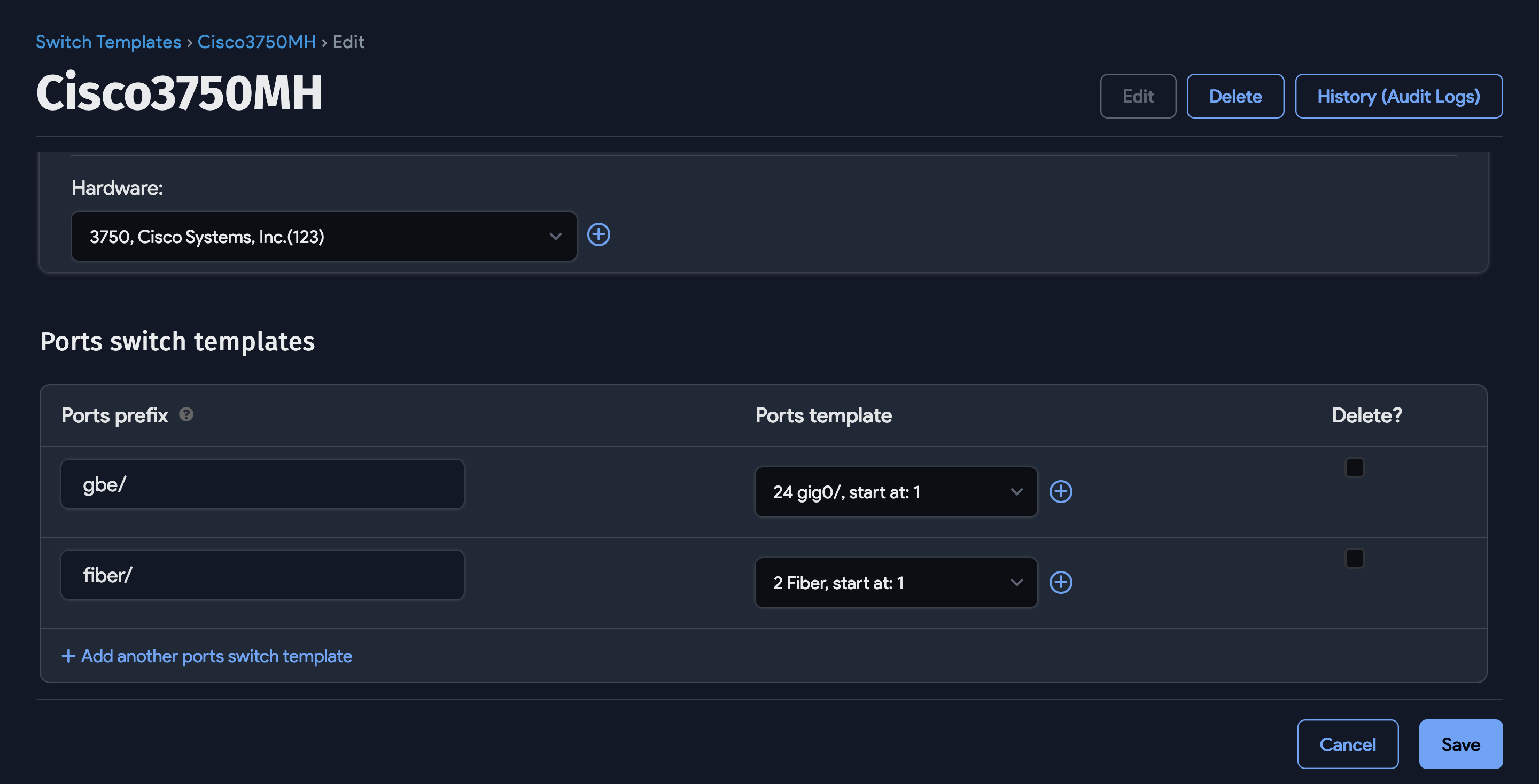Screen dimensions: 1539x784
Task: Focus the gbe/ ports prefix field
Action: click(x=262, y=484)
